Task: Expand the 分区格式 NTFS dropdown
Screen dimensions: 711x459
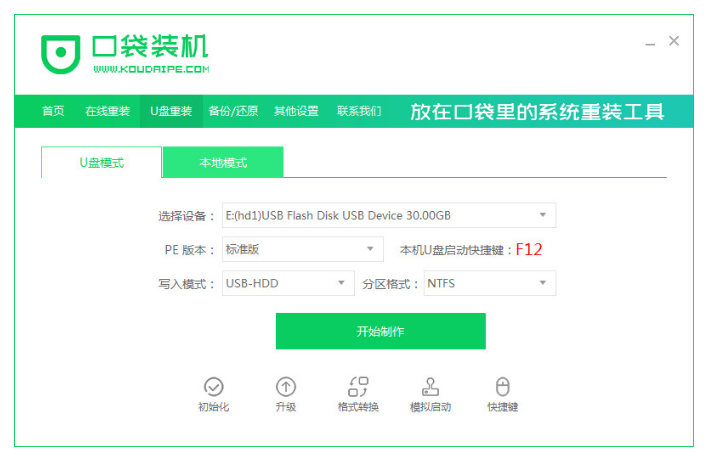Action: (x=490, y=283)
